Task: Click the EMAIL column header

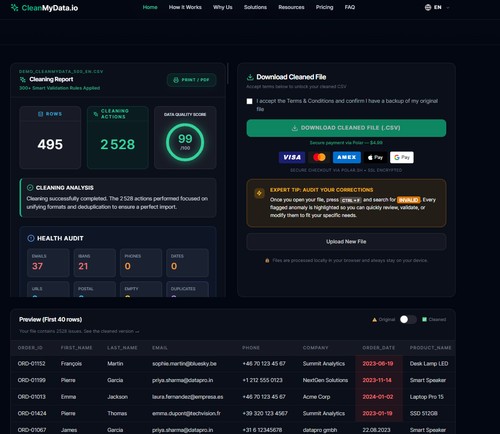Action: tap(160, 348)
